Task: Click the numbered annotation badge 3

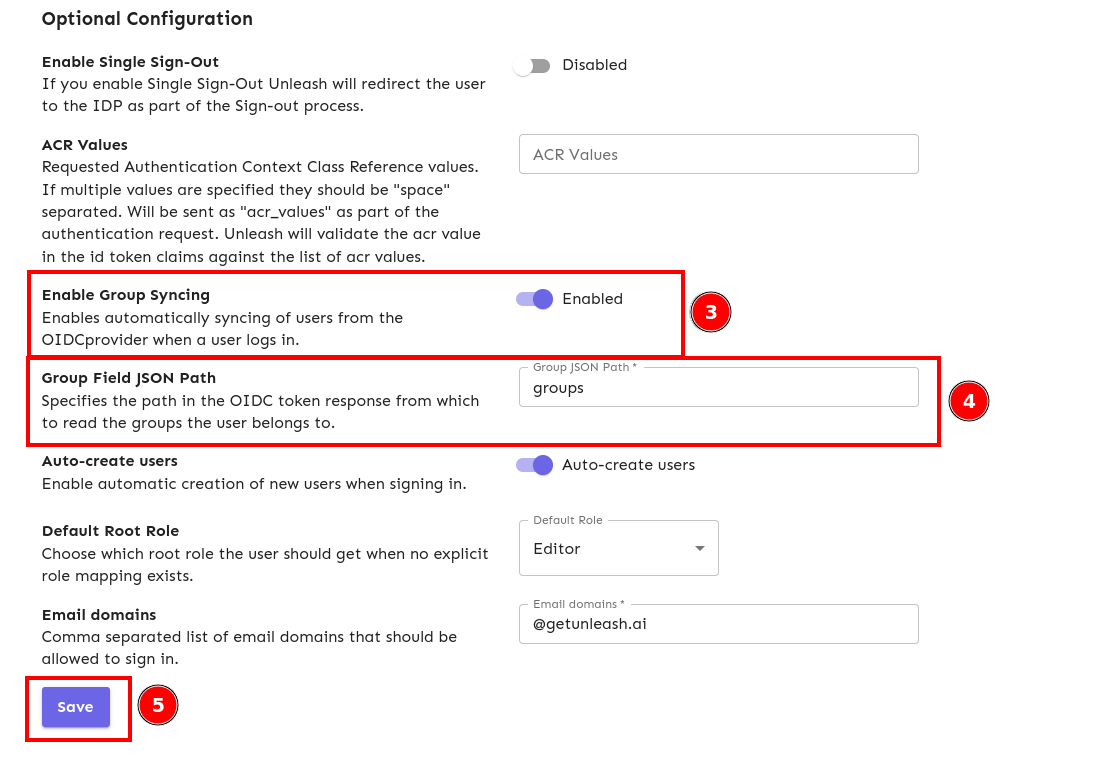Action: click(710, 312)
